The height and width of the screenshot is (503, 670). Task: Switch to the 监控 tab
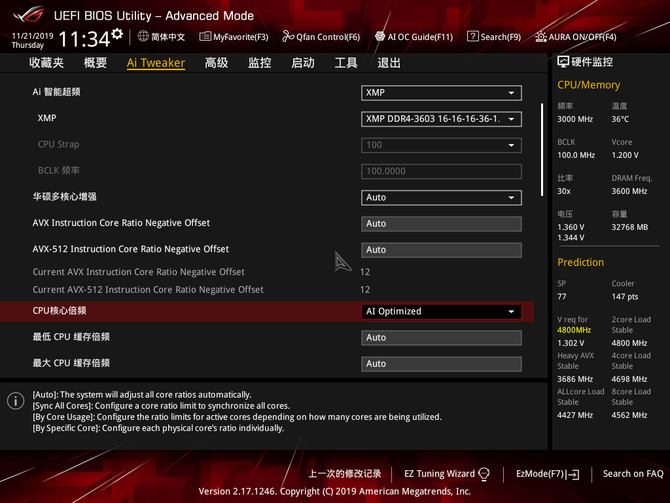tap(259, 63)
